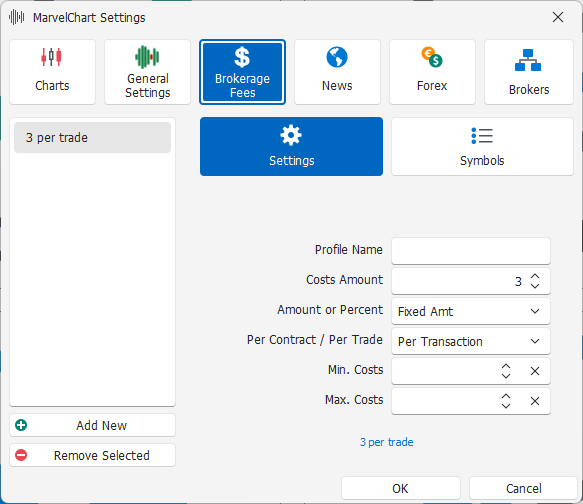Open the Charts settings section

click(x=52, y=72)
